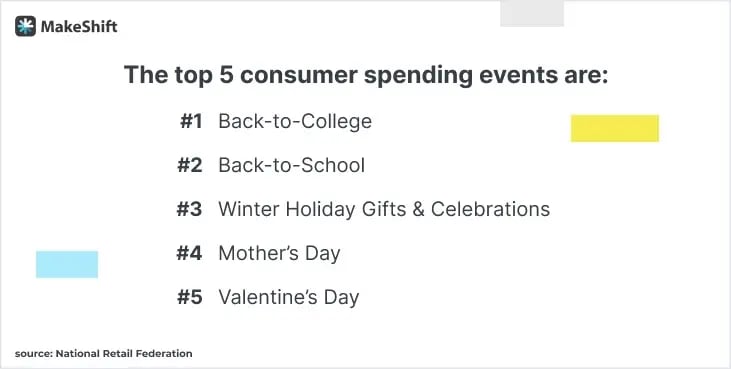This screenshot has height=369, width=731.
Task: Click the word "Celebrations" in item three
Action: [x=490, y=209]
